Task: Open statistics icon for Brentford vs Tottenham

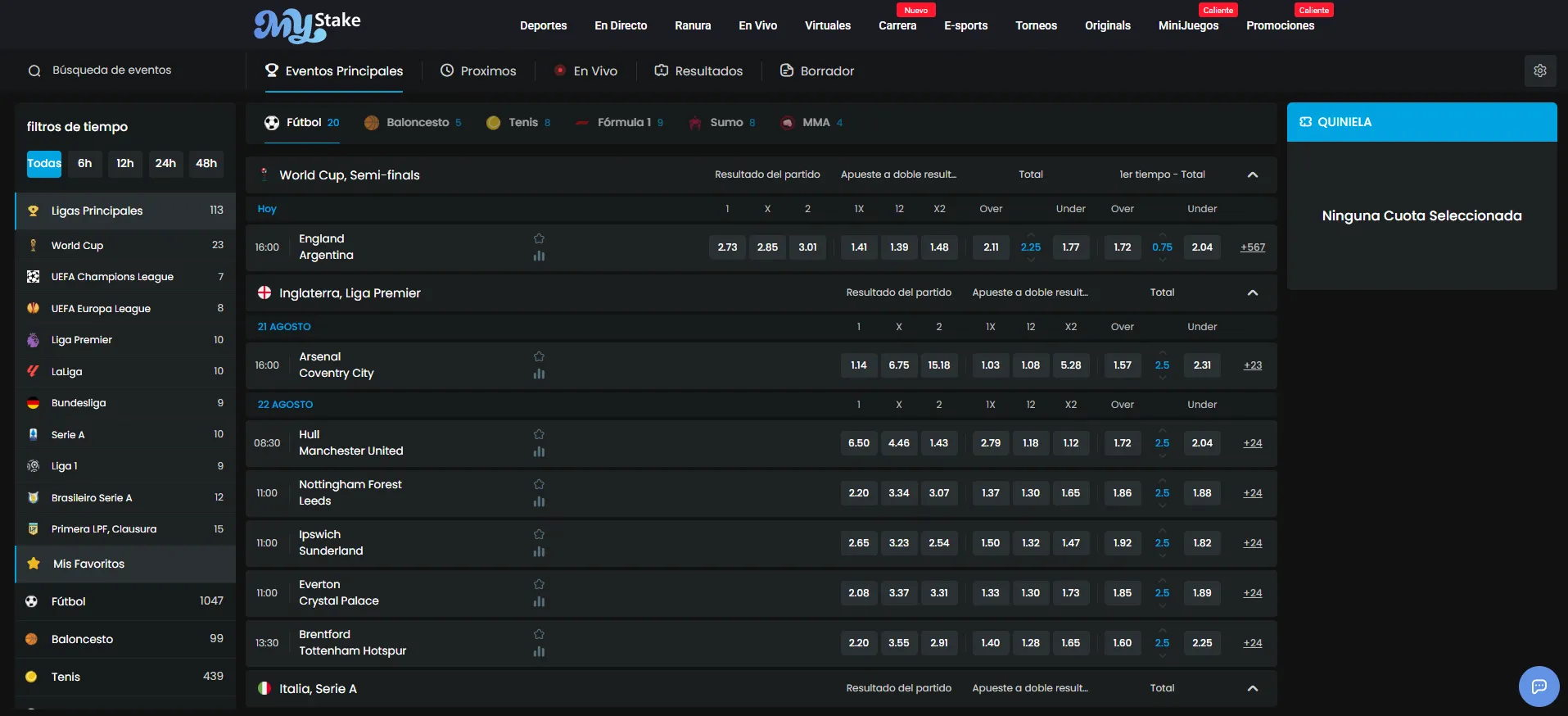Action: pyautogui.click(x=539, y=651)
